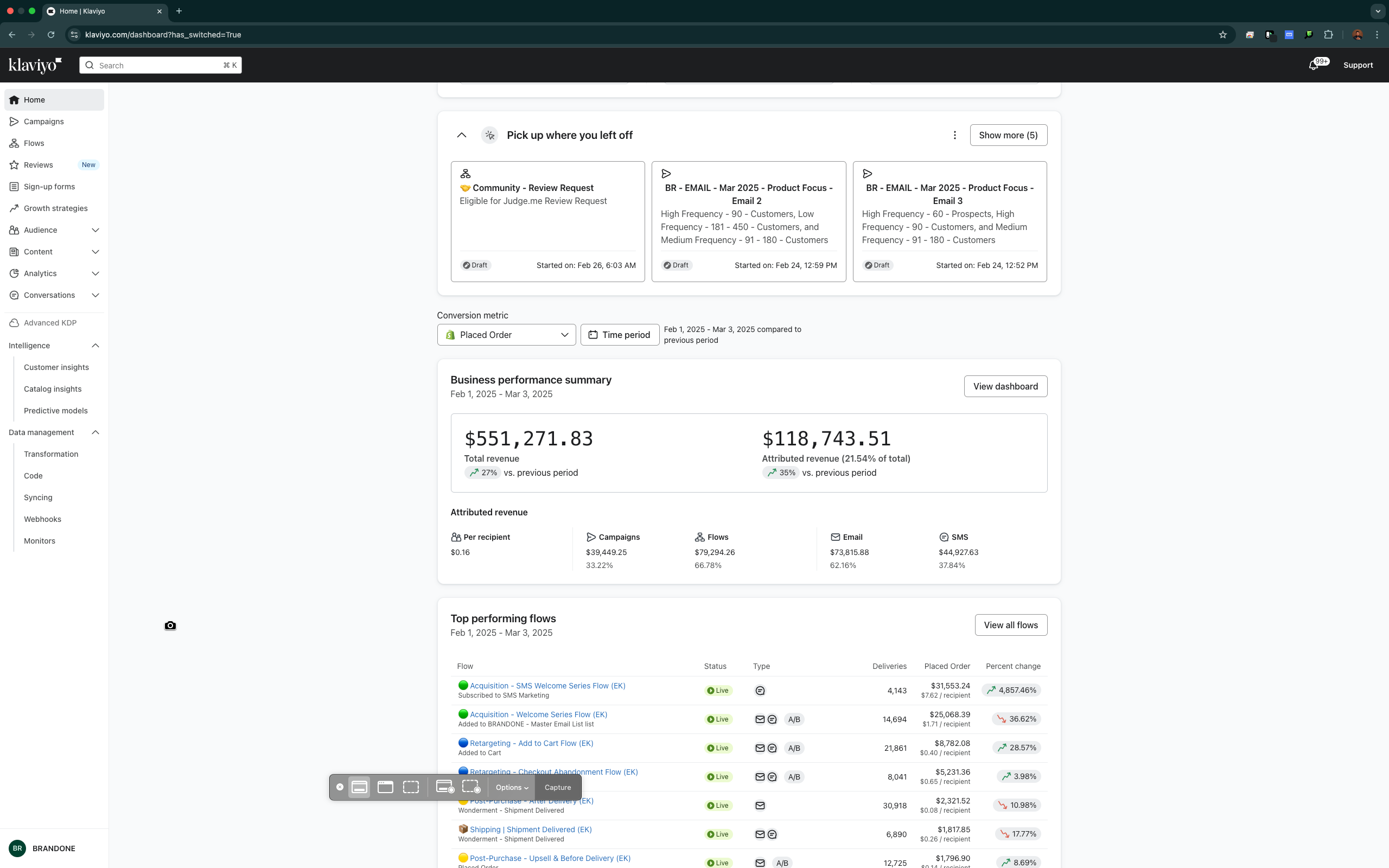
Task: Open Community - Review Request draft card
Action: pos(547,221)
